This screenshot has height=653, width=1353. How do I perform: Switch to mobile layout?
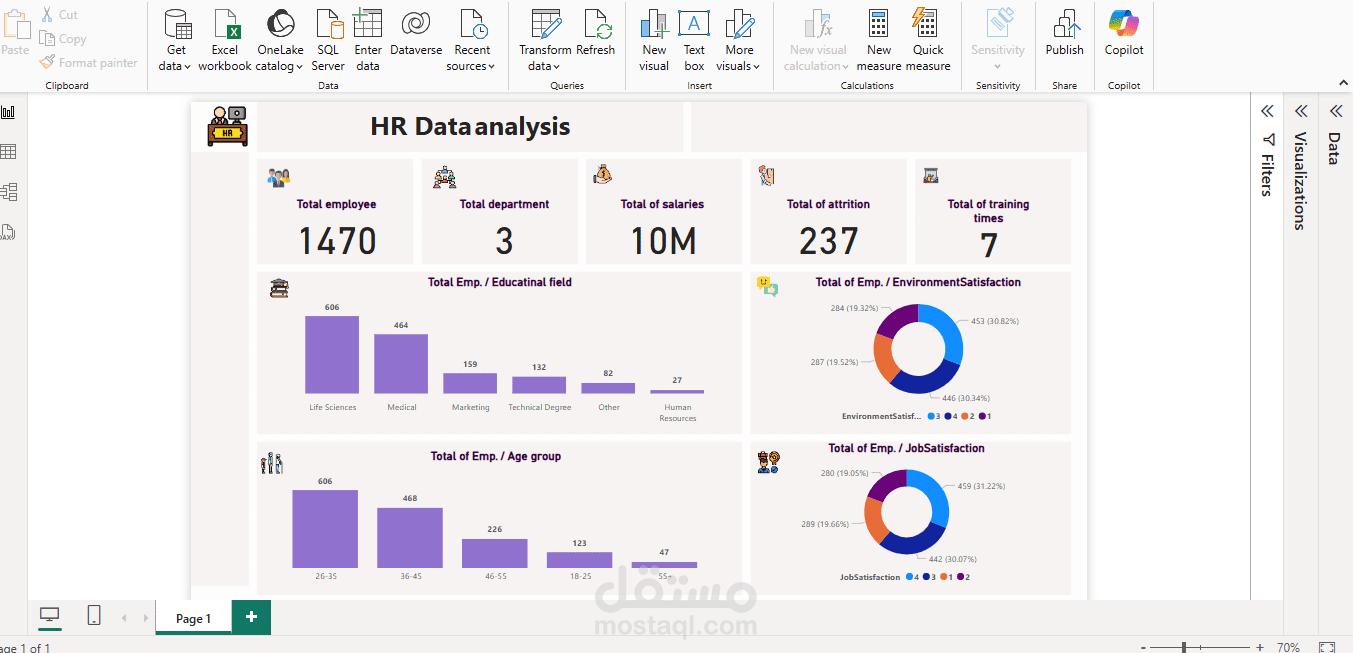[x=94, y=616]
